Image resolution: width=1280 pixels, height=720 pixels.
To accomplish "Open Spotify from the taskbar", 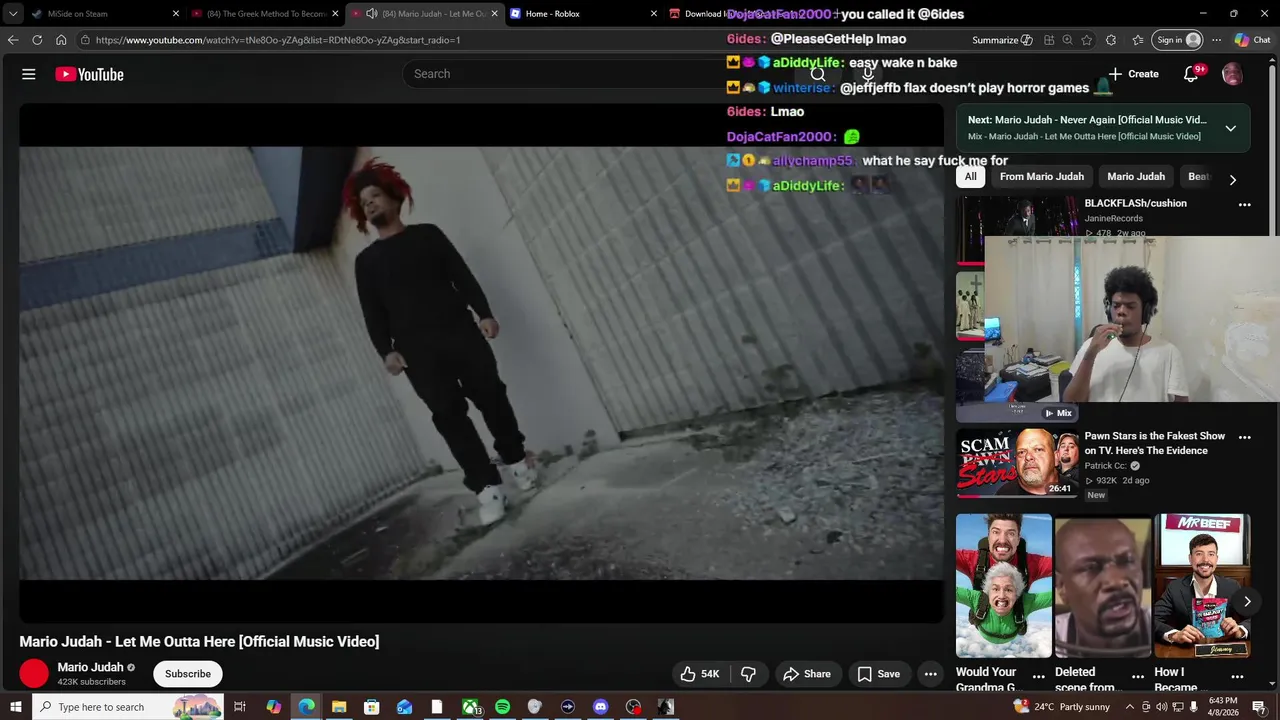I will [502, 707].
